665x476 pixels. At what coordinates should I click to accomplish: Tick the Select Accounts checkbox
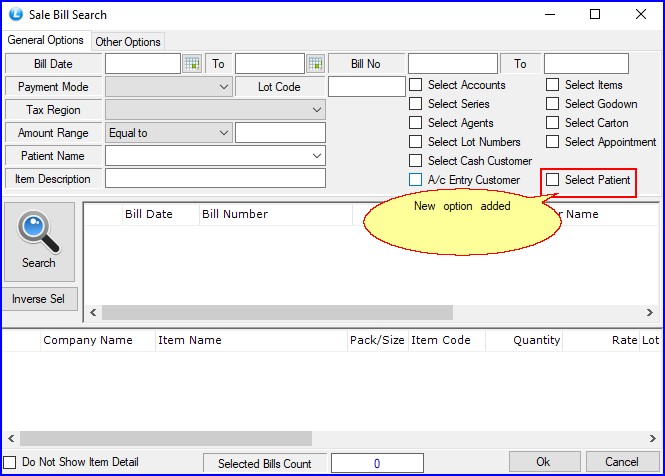coord(416,85)
